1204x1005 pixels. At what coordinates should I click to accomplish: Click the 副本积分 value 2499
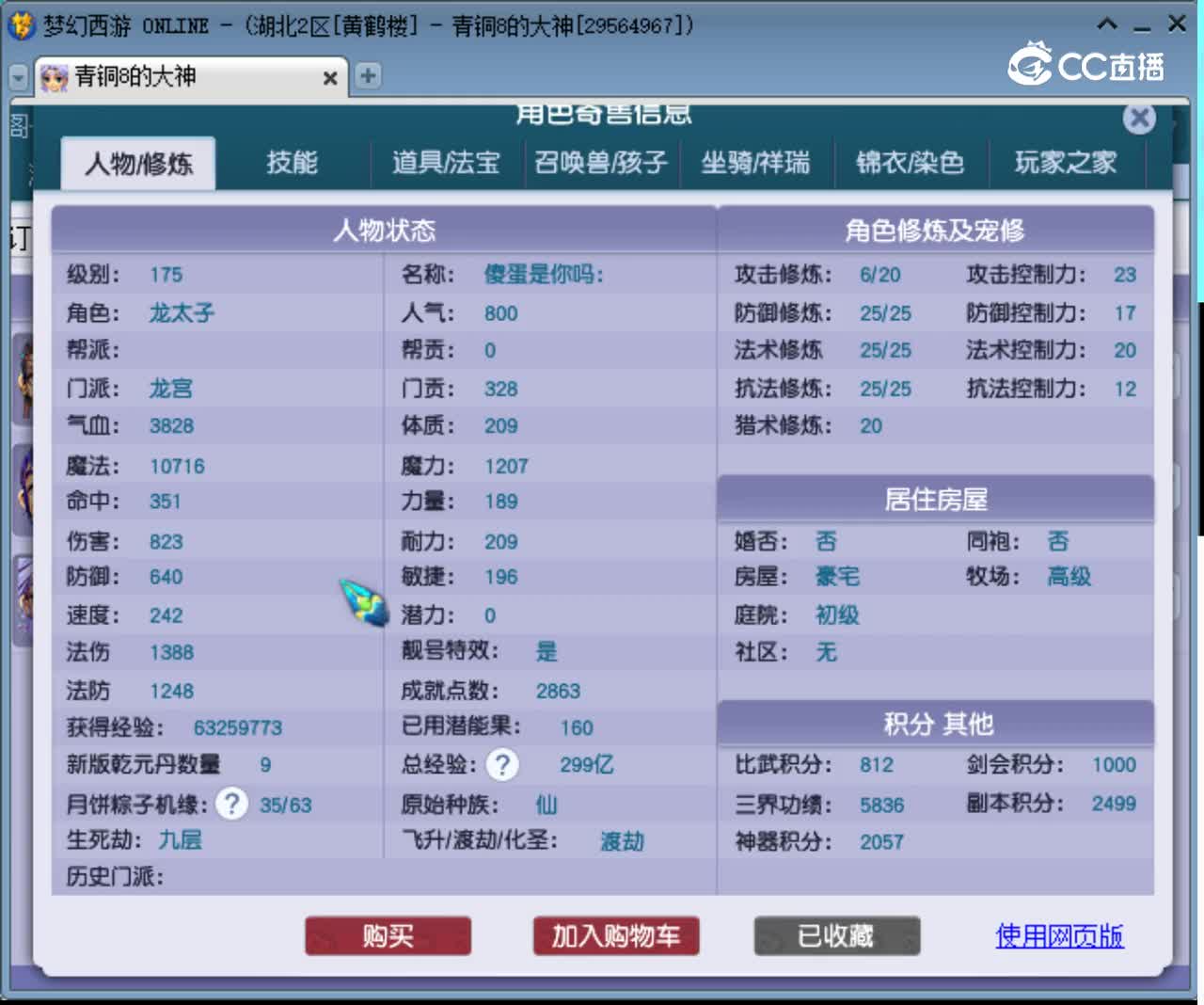coord(1114,804)
